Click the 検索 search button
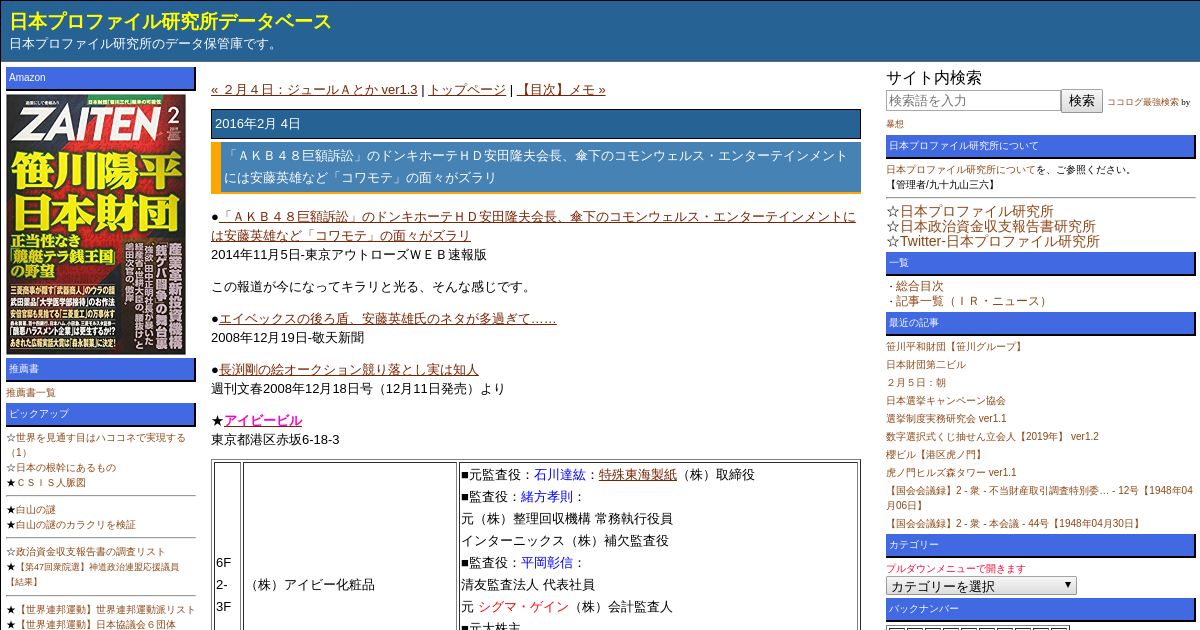 point(1082,101)
